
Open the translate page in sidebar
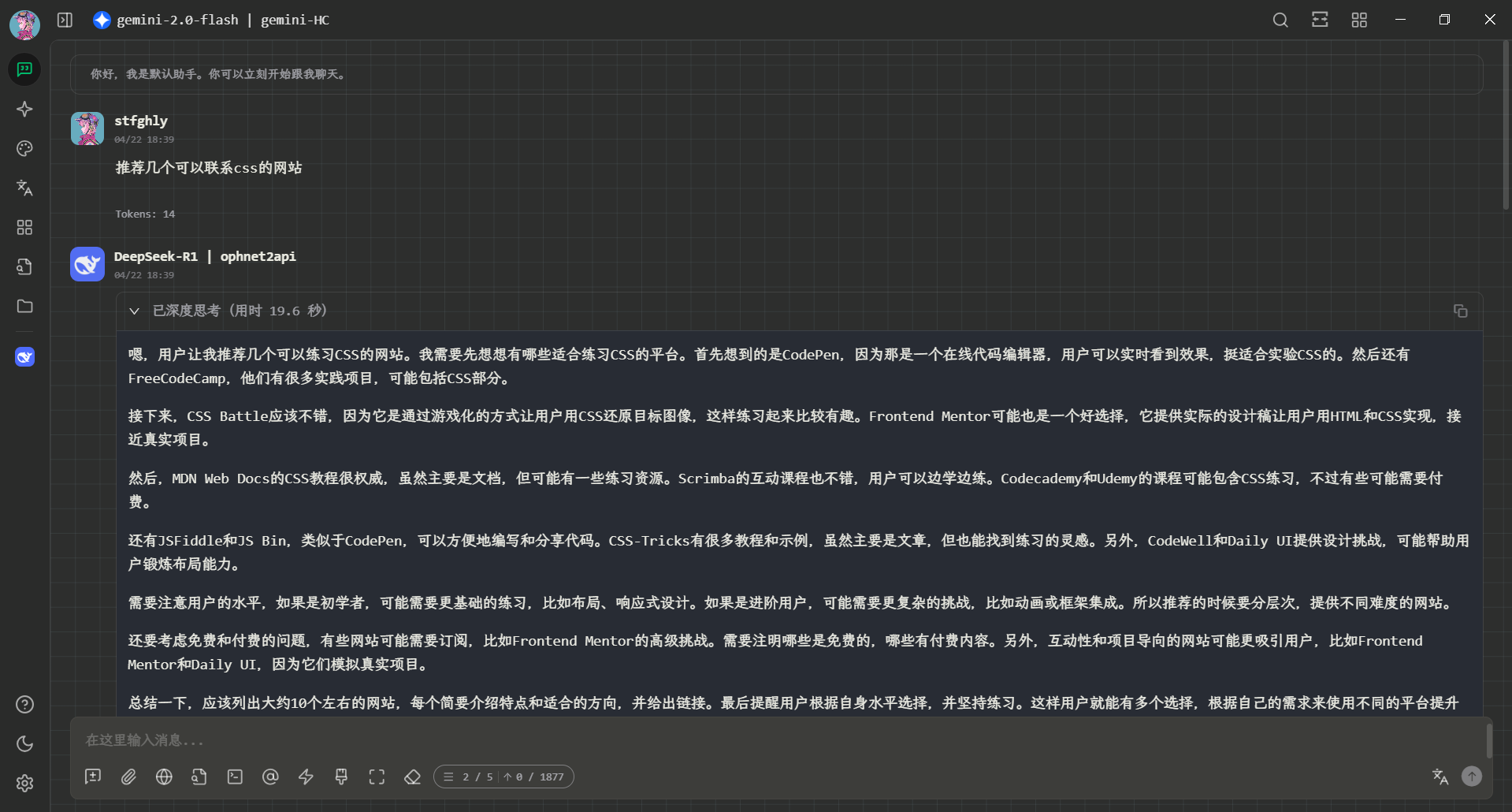click(x=24, y=188)
